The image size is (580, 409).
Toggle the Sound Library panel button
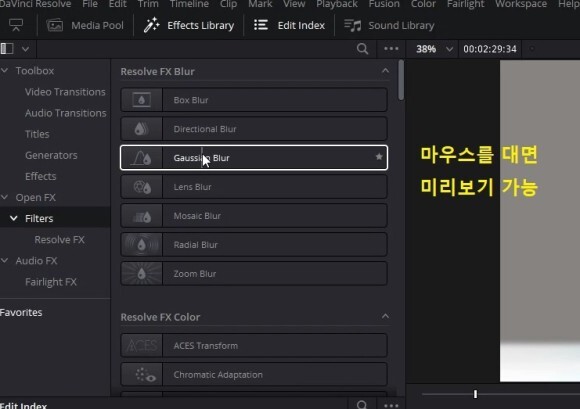coord(389,25)
